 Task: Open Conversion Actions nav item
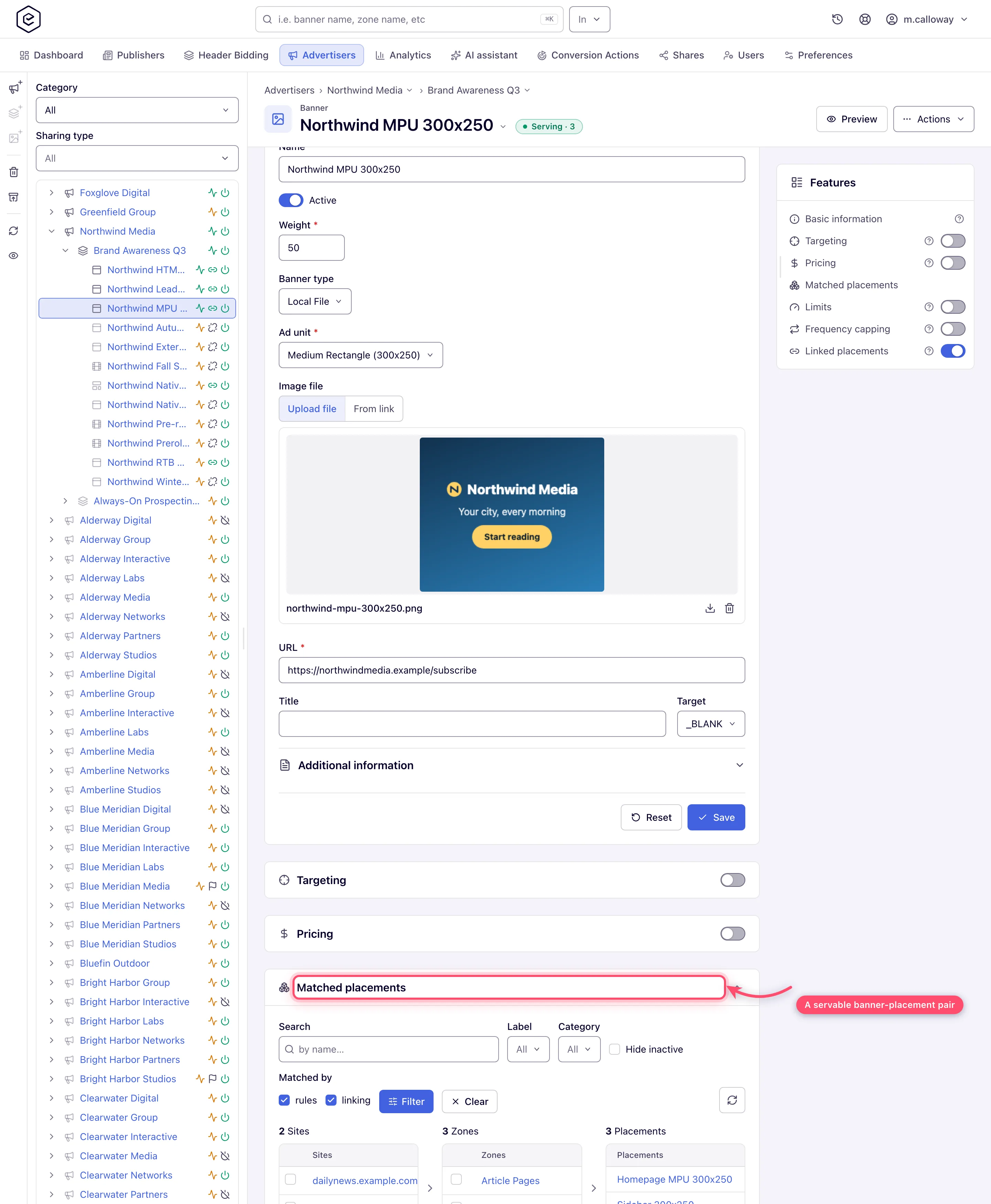click(x=588, y=55)
